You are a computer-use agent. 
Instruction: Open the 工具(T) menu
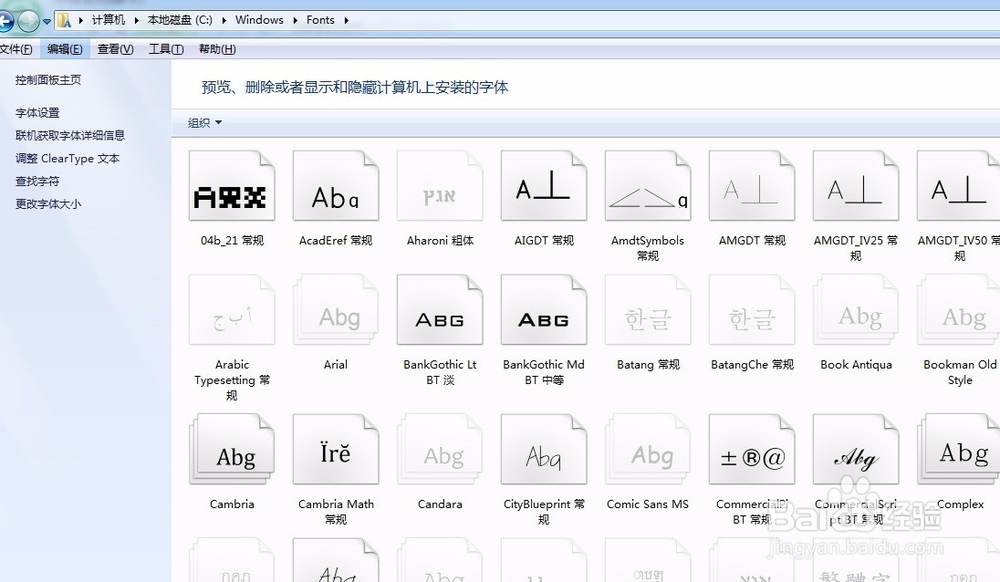pos(166,49)
